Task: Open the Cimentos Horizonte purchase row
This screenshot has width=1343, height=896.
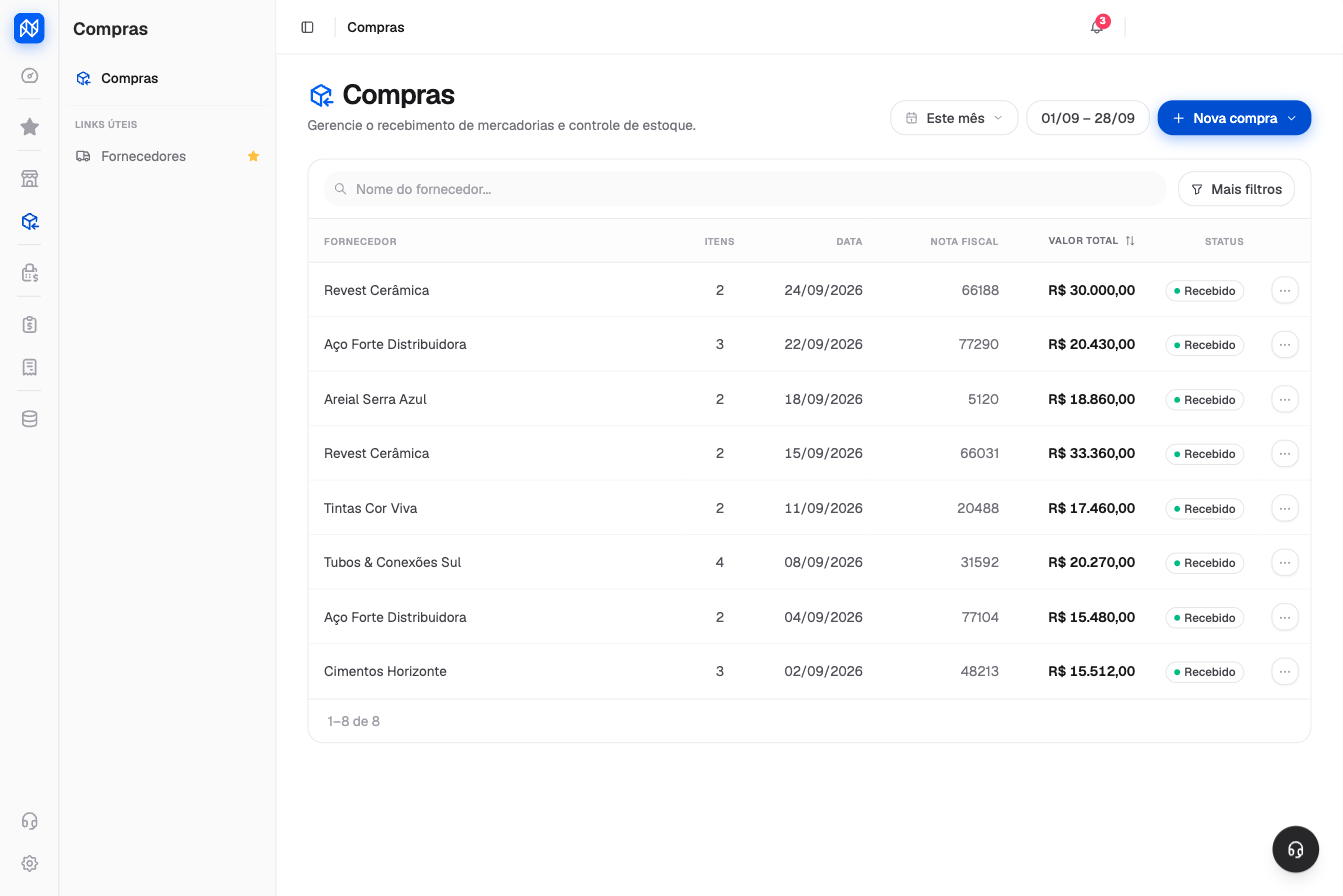Action: tap(809, 671)
